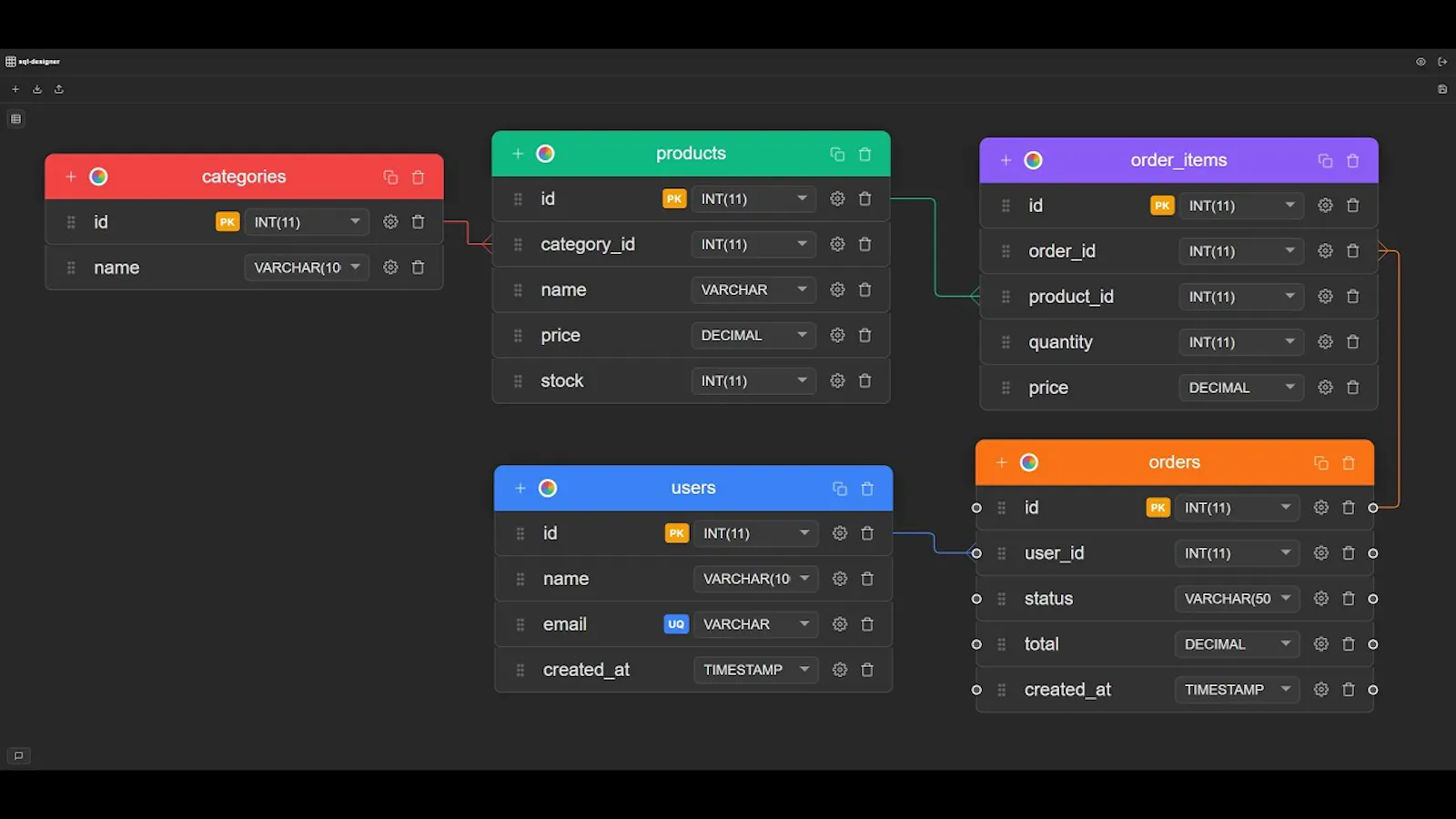Open color picker for categories table
The width and height of the screenshot is (1456, 819).
pyautogui.click(x=98, y=177)
